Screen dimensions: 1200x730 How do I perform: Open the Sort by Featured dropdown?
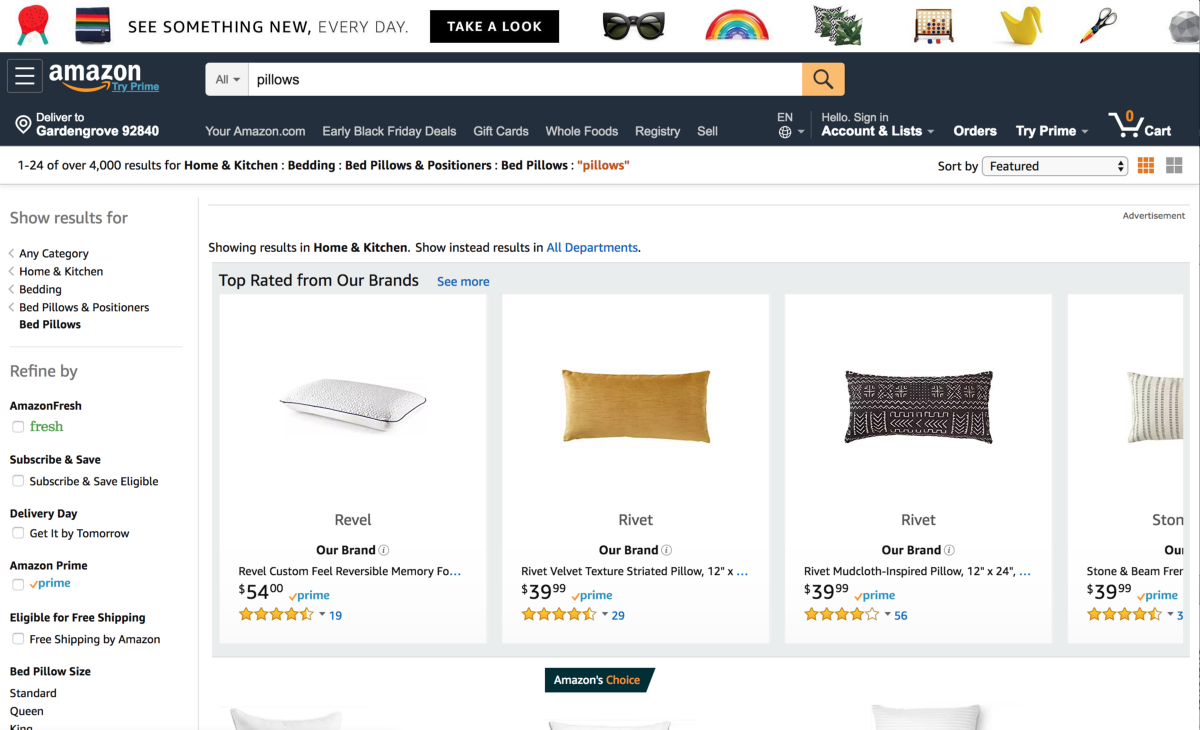pyautogui.click(x=1055, y=166)
